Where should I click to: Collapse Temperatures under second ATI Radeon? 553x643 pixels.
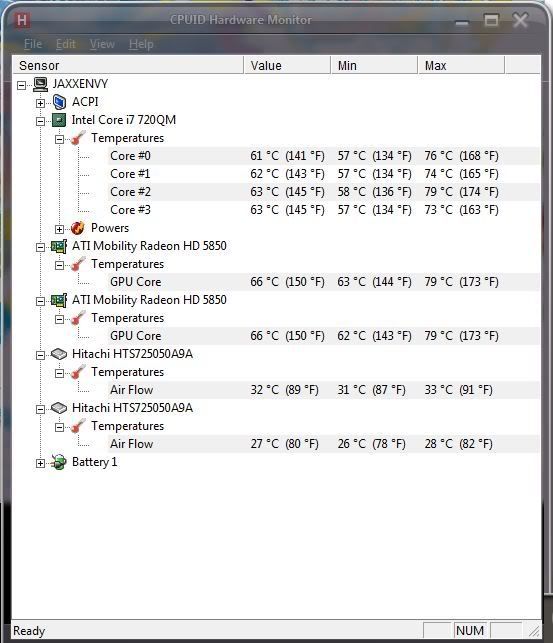(59, 319)
